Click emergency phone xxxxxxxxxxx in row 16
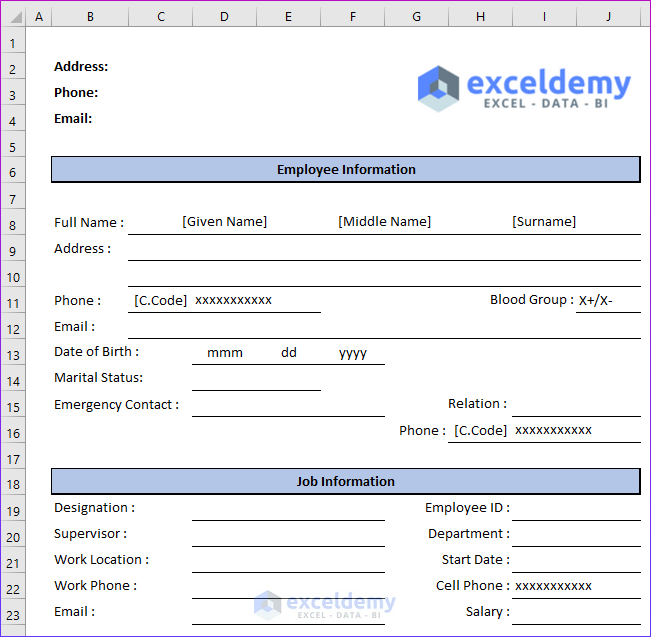Image resolution: width=651 pixels, height=637 pixels. [x=553, y=430]
